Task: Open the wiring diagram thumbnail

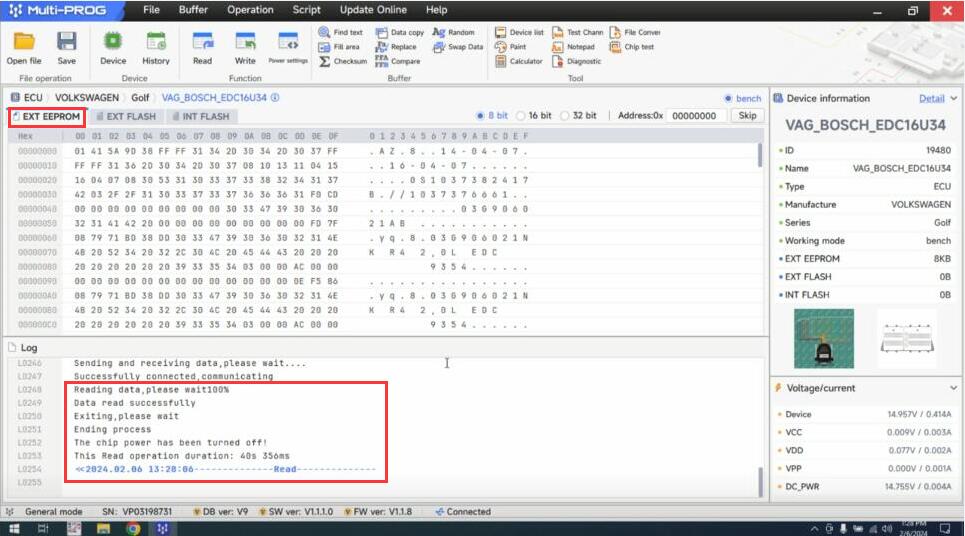Action: pyautogui.click(x=907, y=338)
